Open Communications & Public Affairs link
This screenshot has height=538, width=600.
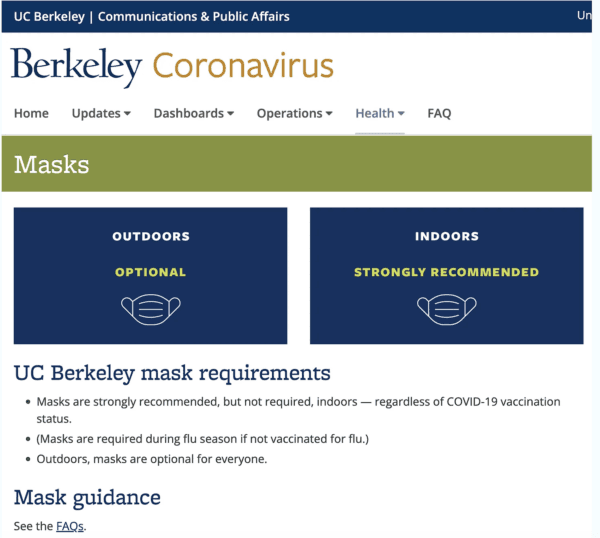pyautogui.click(x=193, y=16)
